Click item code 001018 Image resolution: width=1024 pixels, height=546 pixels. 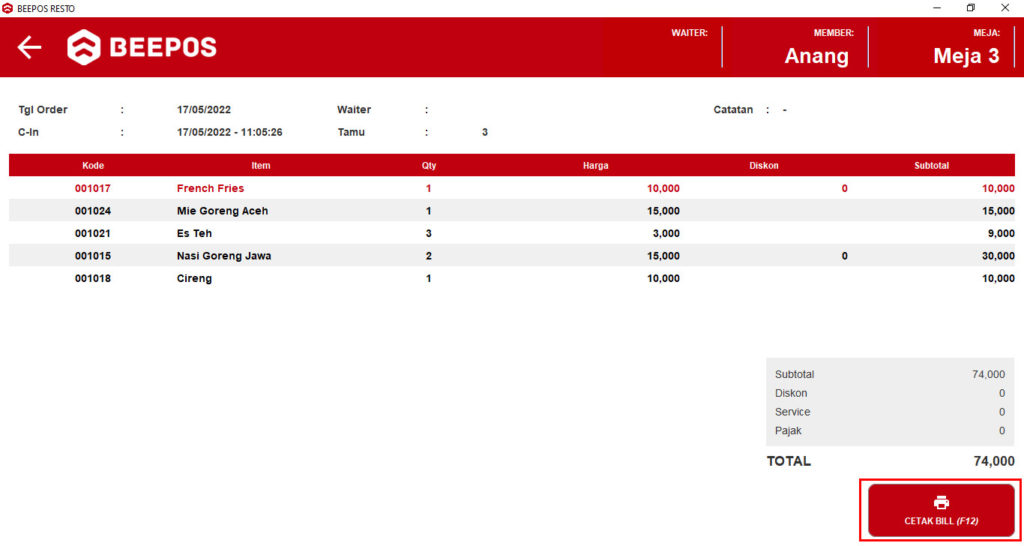93,278
